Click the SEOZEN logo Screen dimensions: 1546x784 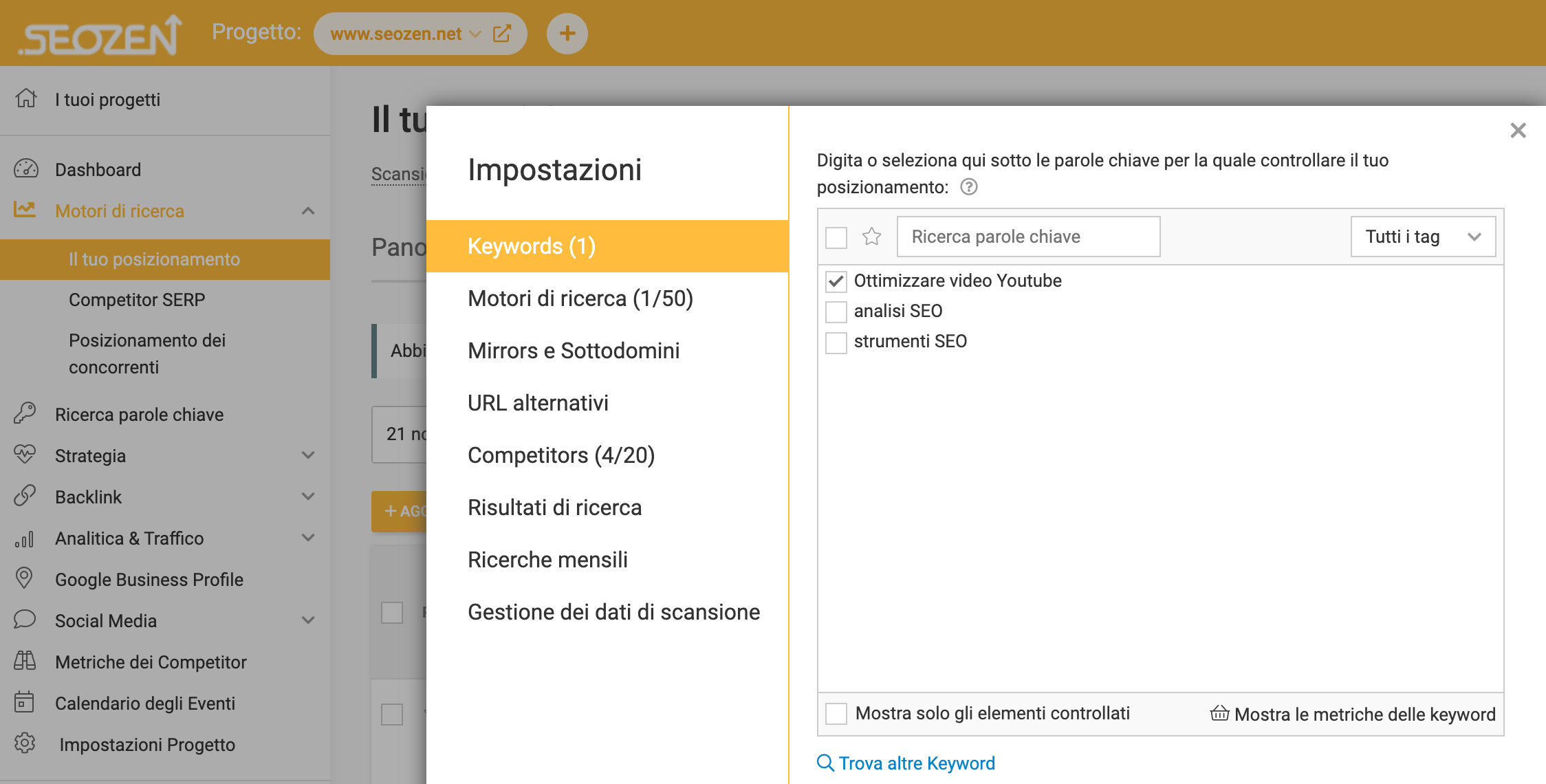coord(100,34)
